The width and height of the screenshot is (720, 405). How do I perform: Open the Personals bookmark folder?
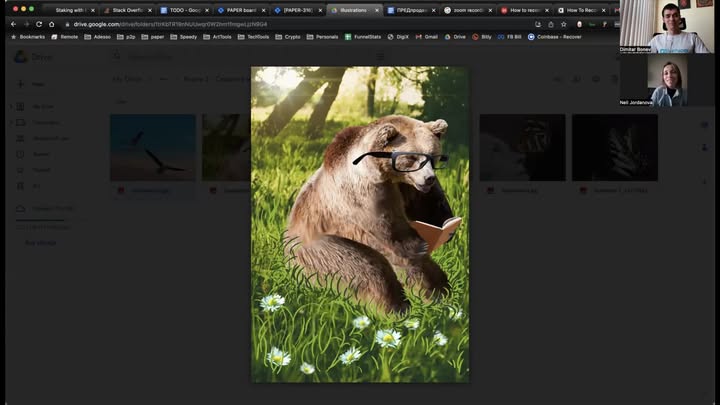tap(322, 37)
